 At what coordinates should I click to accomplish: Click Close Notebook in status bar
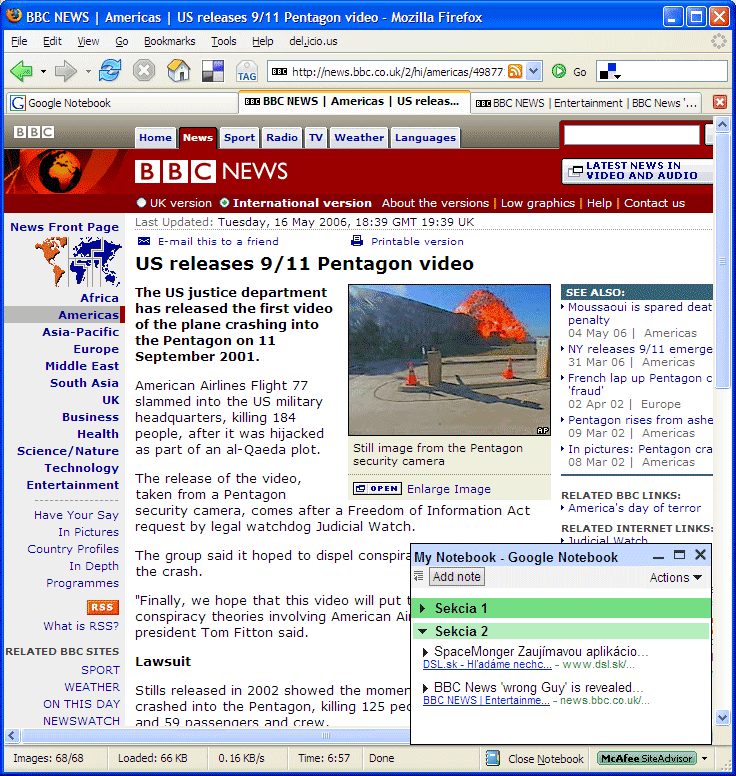point(546,759)
